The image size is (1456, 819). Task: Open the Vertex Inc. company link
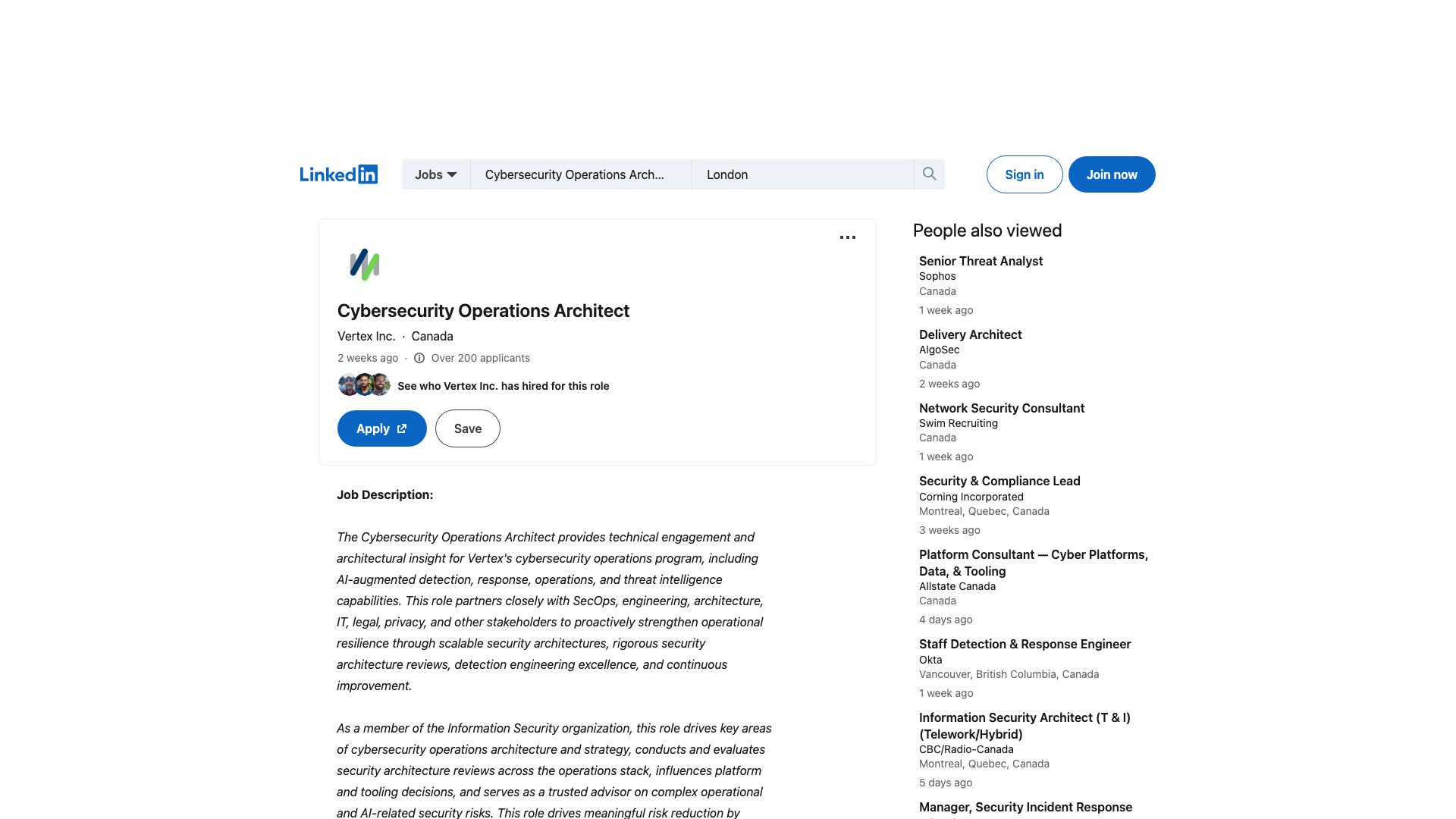pyautogui.click(x=366, y=336)
